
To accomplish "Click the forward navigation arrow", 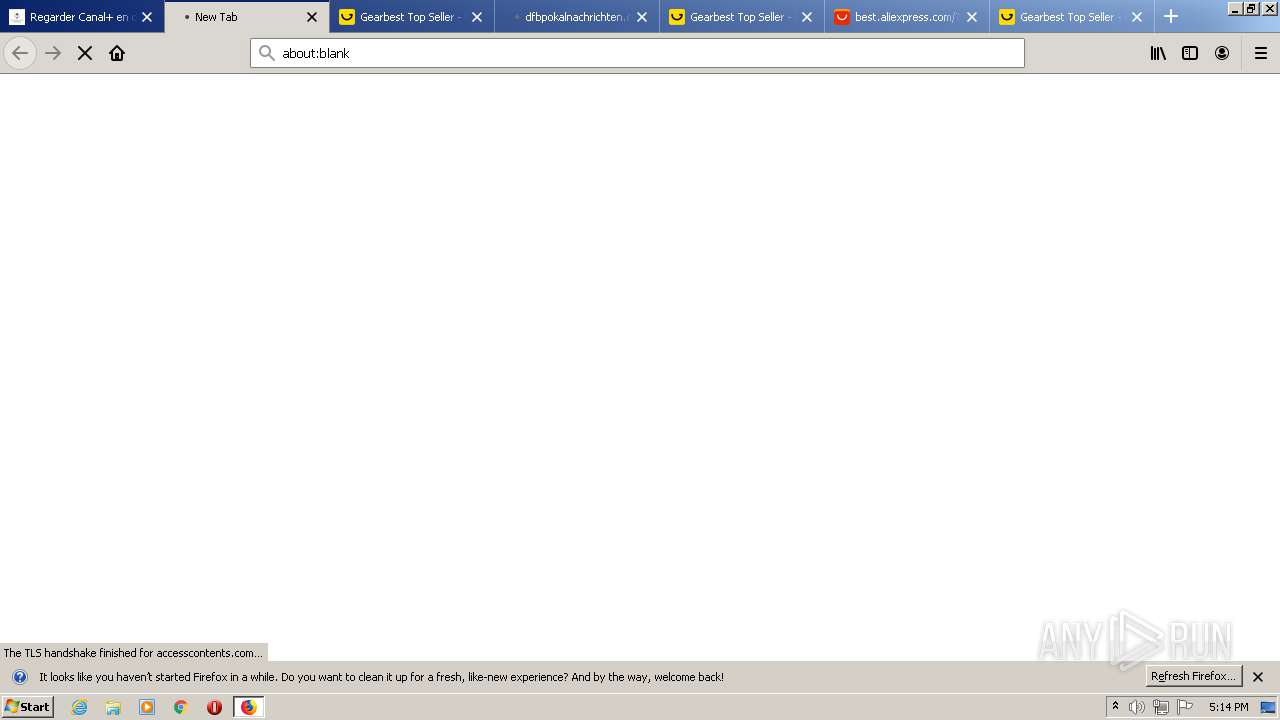I will pyautogui.click(x=53, y=53).
